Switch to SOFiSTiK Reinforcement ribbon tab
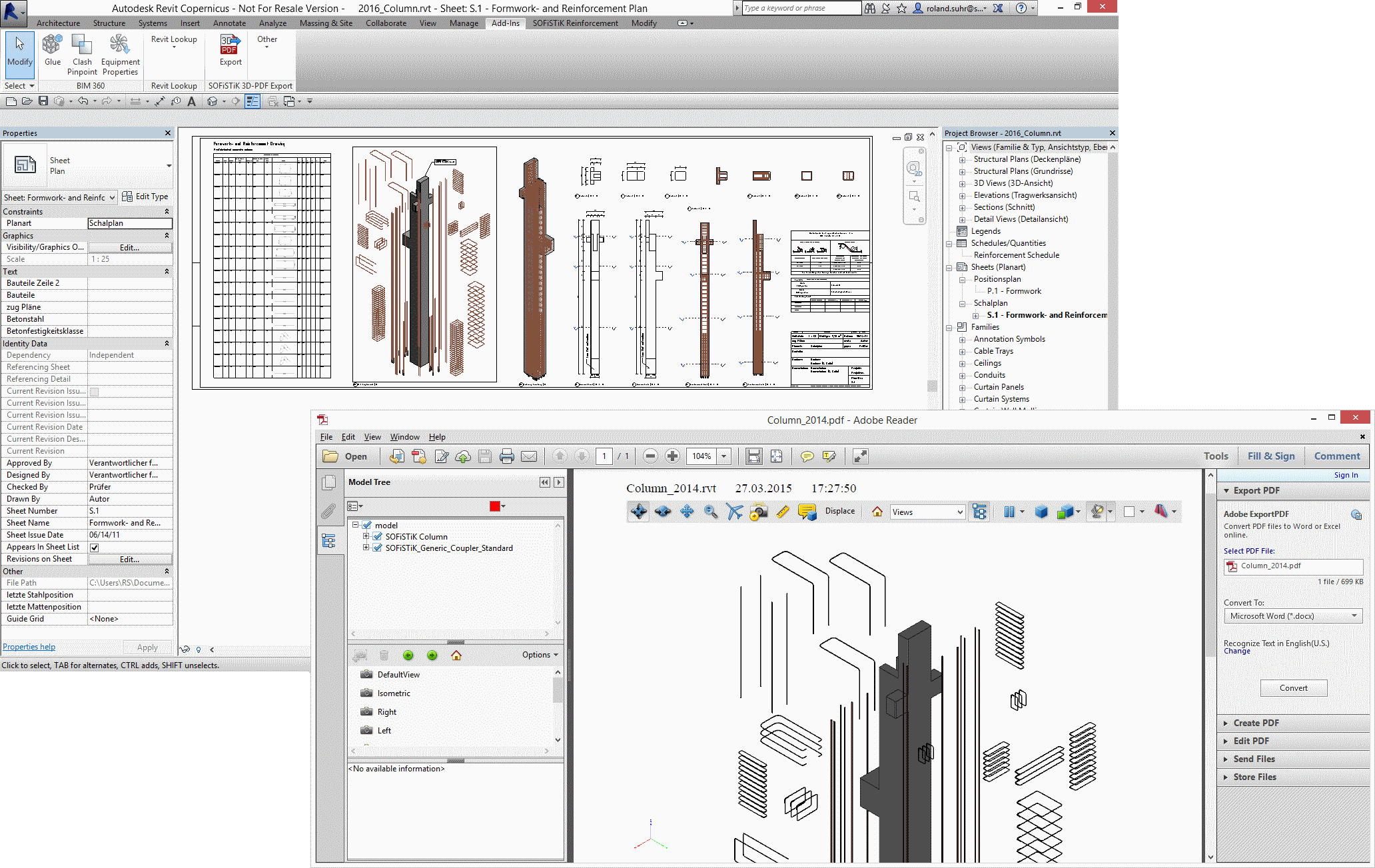This screenshot has width=1375, height=868. click(575, 23)
